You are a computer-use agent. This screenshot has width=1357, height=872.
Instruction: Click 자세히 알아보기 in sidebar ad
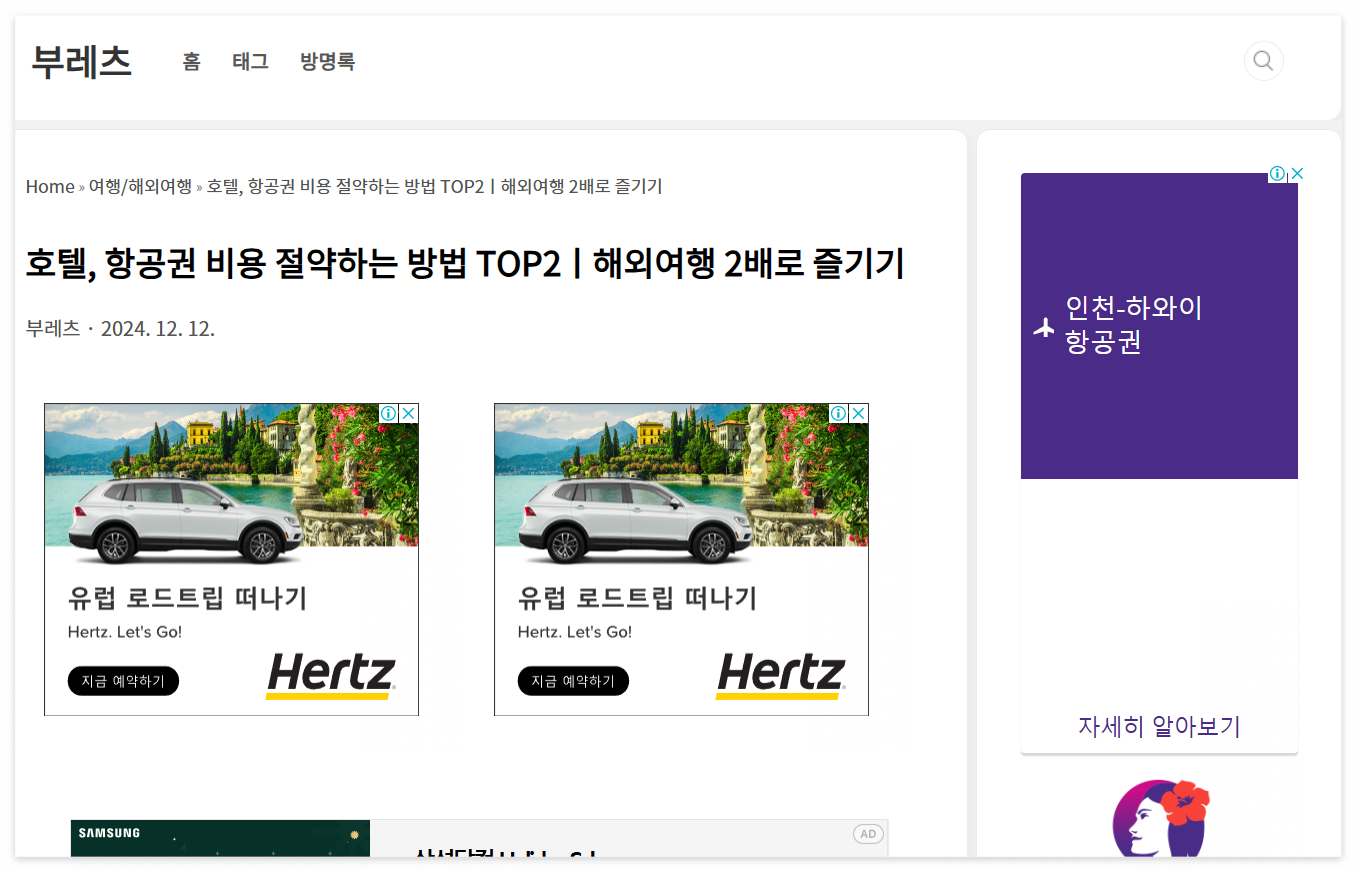point(1159,726)
